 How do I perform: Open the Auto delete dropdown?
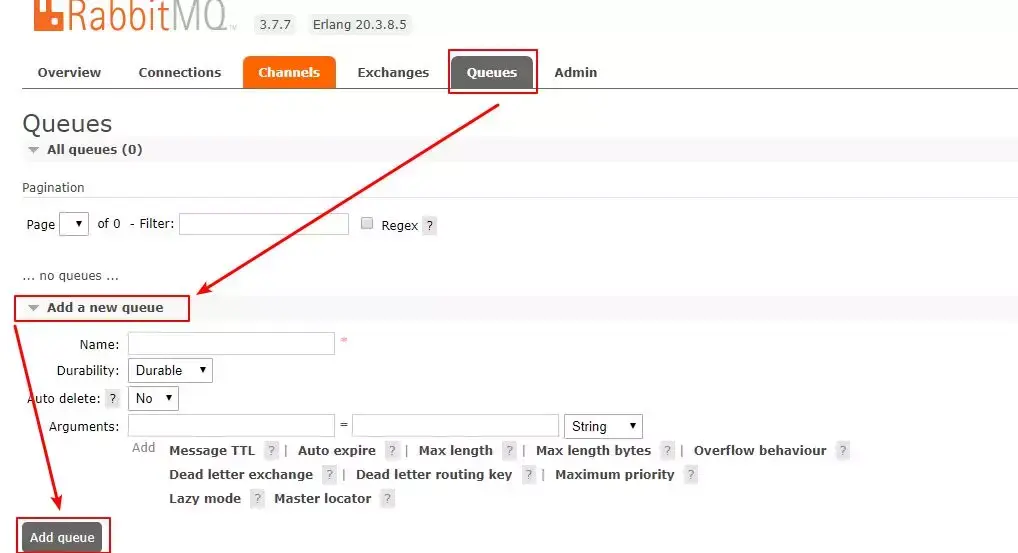click(x=153, y=399)
